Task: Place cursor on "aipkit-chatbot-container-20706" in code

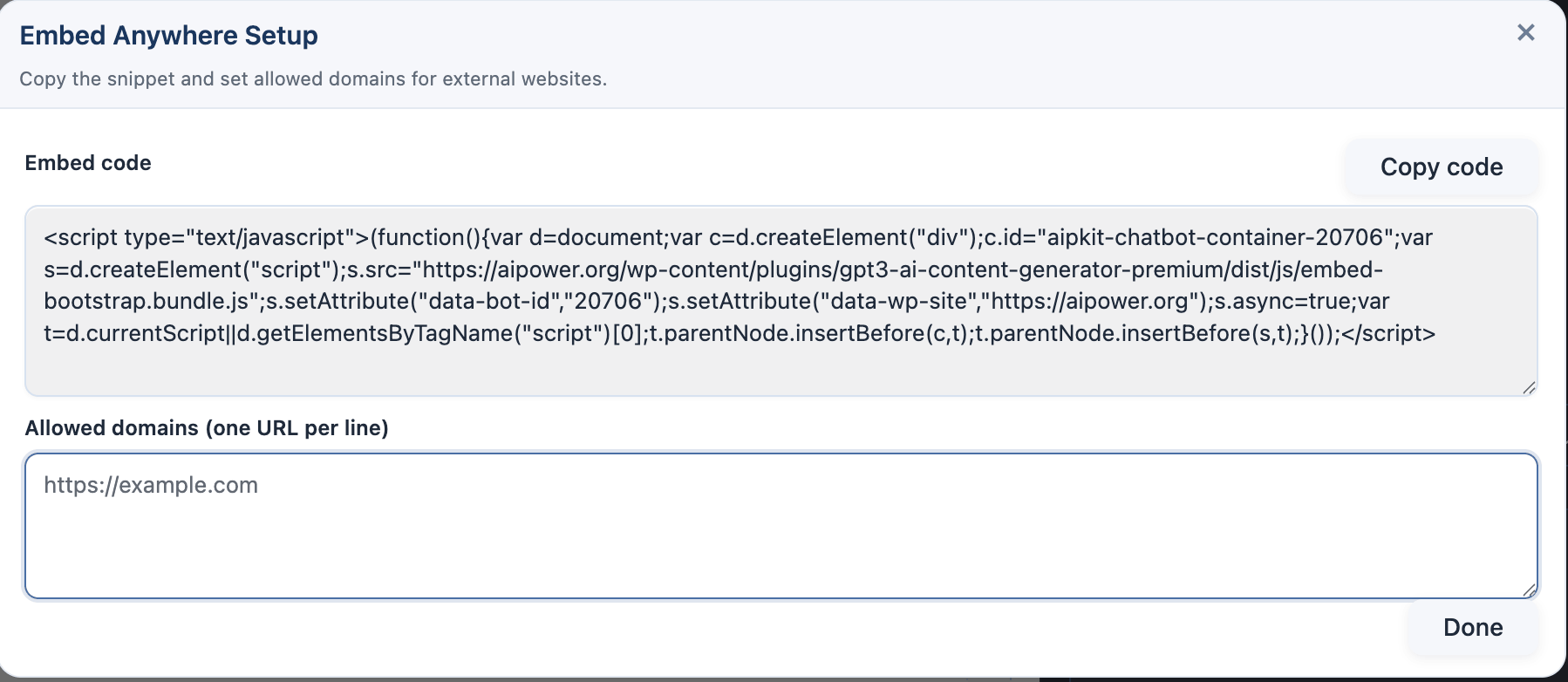Action: (1215, 238)
